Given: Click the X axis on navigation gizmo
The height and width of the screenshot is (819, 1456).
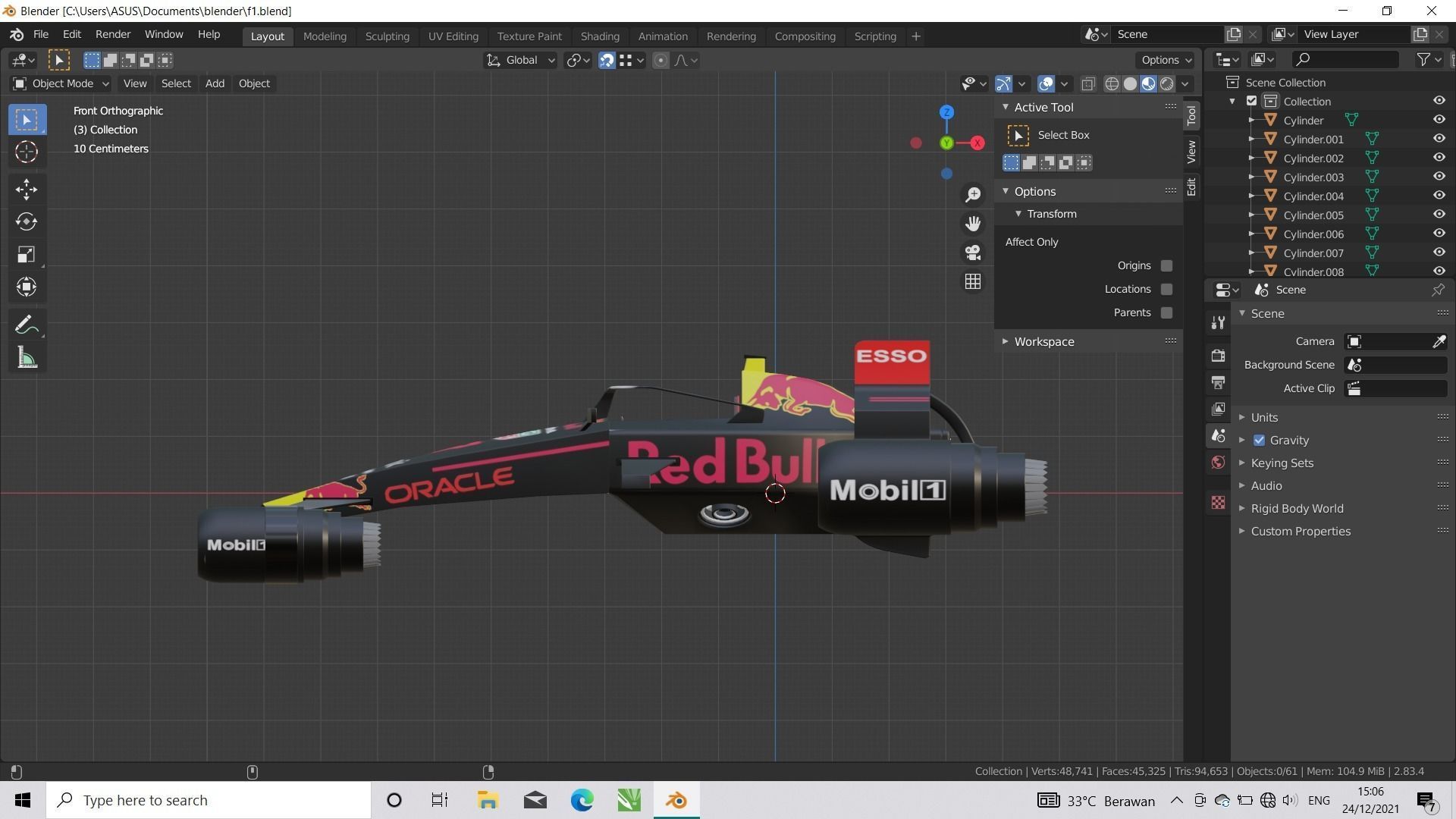Looking at the screenshot, I should pos(977,143).
